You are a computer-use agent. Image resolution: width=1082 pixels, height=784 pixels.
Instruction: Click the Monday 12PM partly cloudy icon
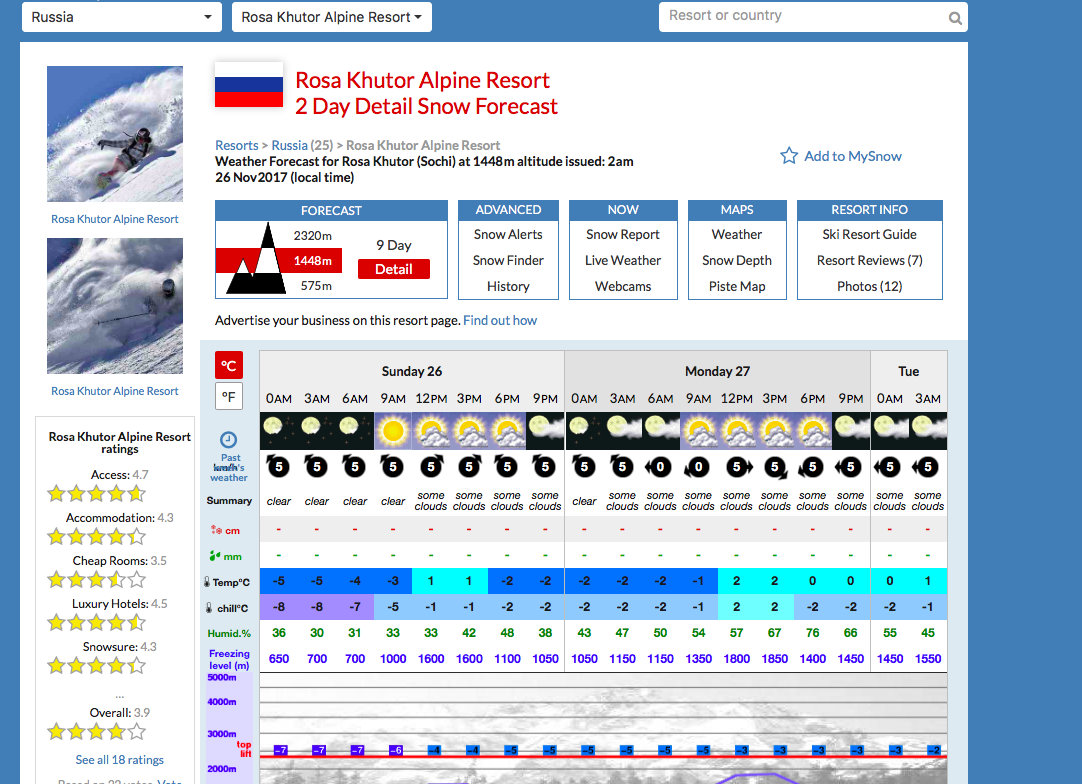click(x=736, y=431)
